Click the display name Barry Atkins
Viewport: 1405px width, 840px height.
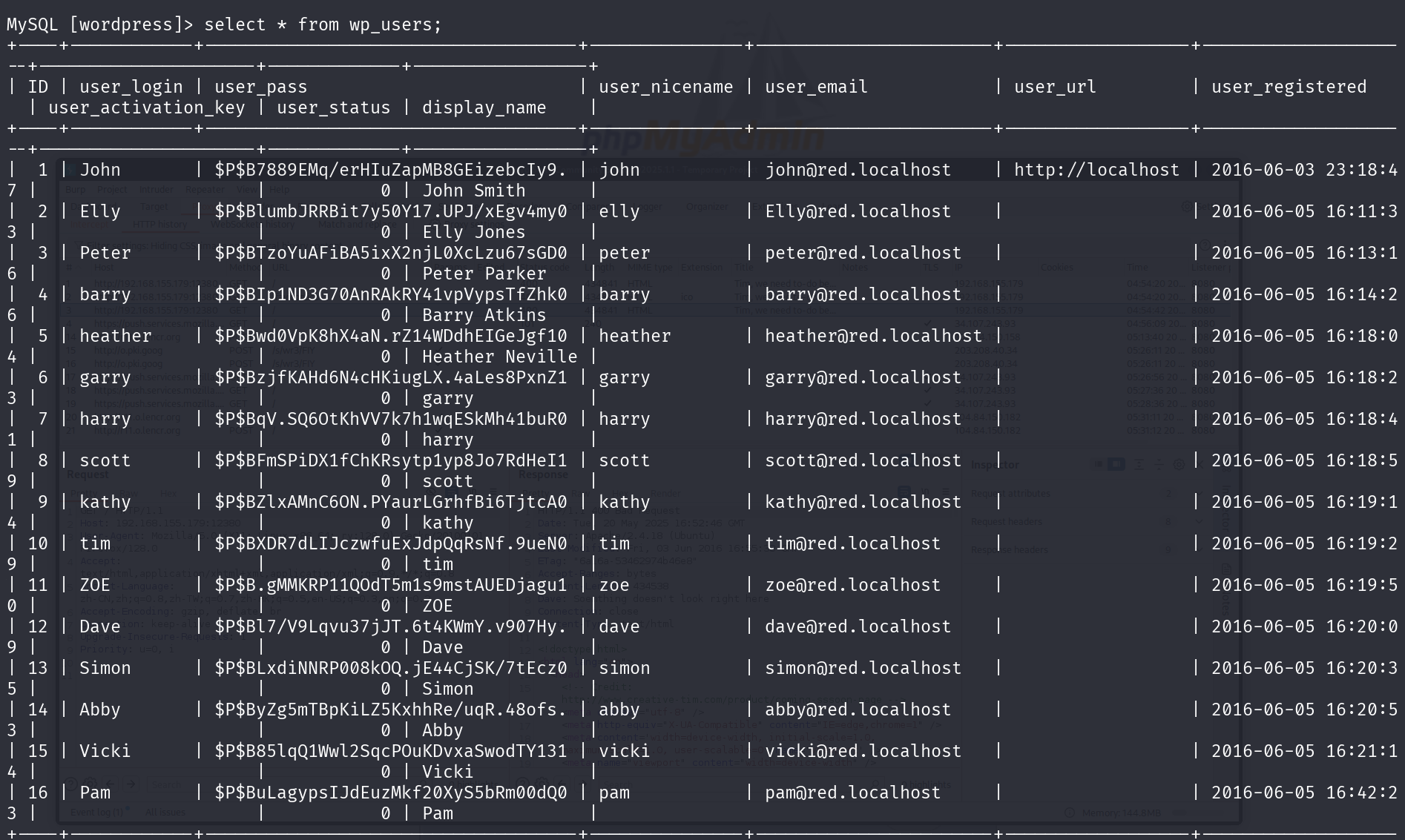coord(484,315)
